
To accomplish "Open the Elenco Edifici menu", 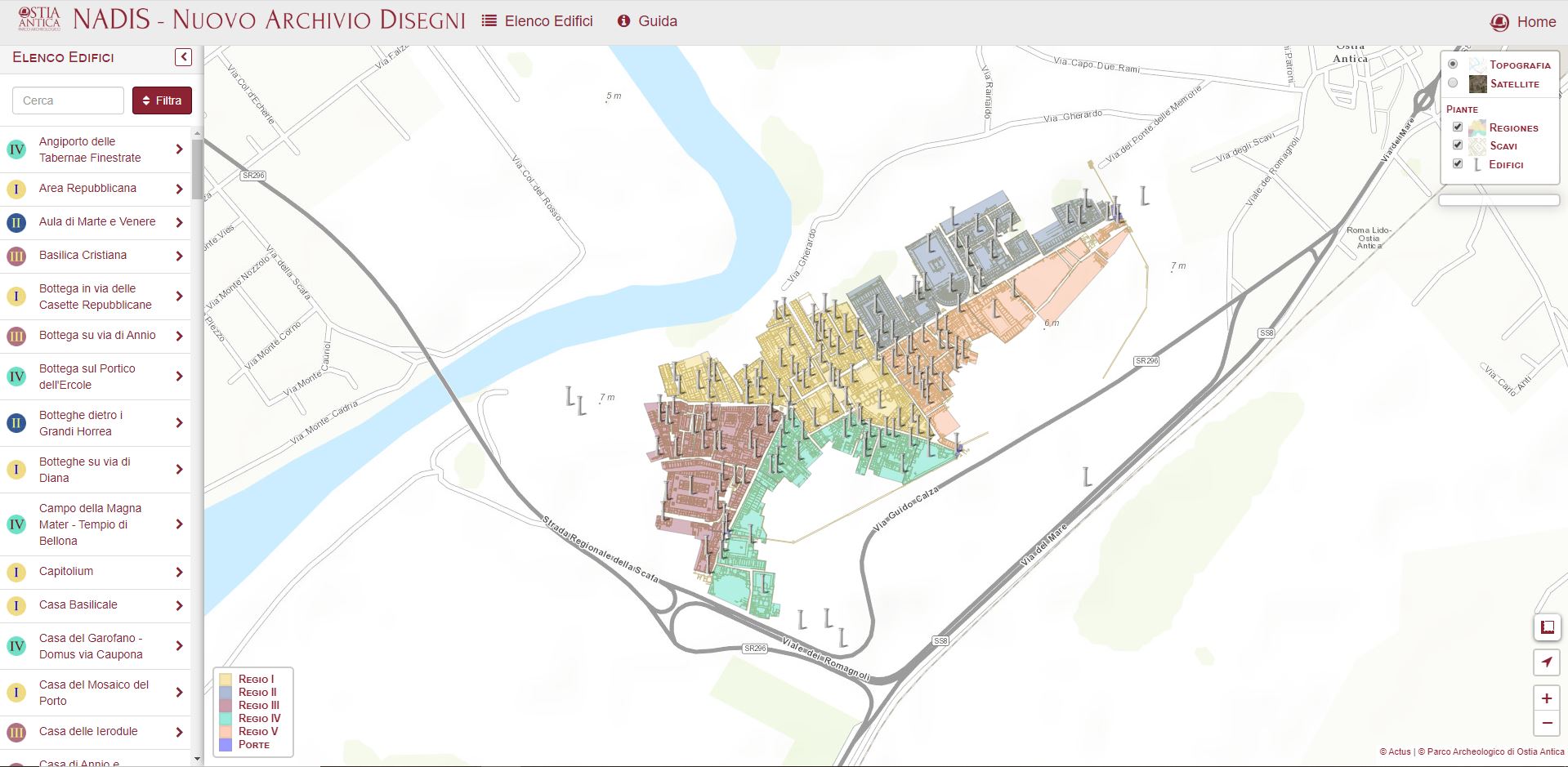I will pos(538,21).
